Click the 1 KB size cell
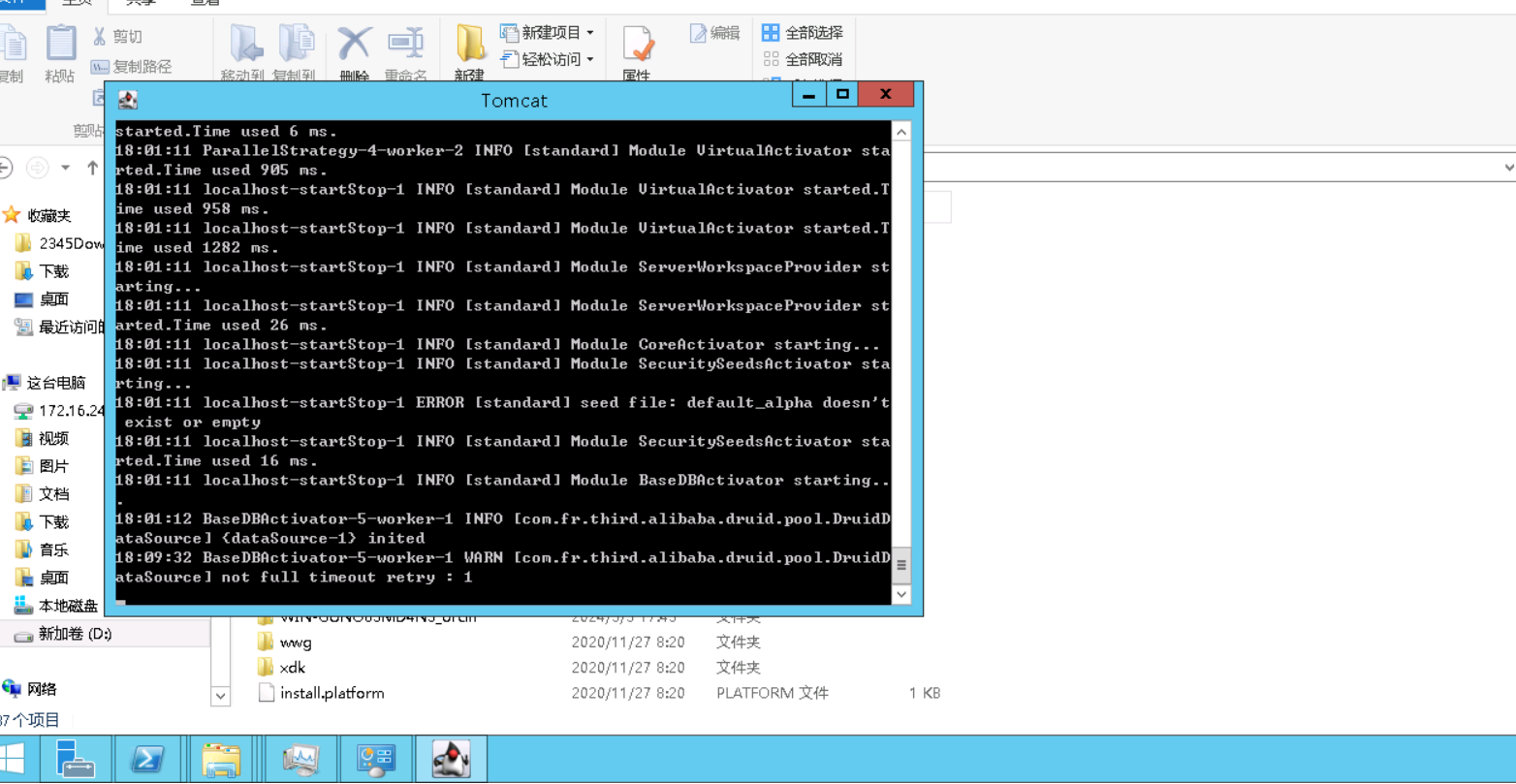Image resolution: width=1516 pixels, height=784 pixels. (925, 693)
